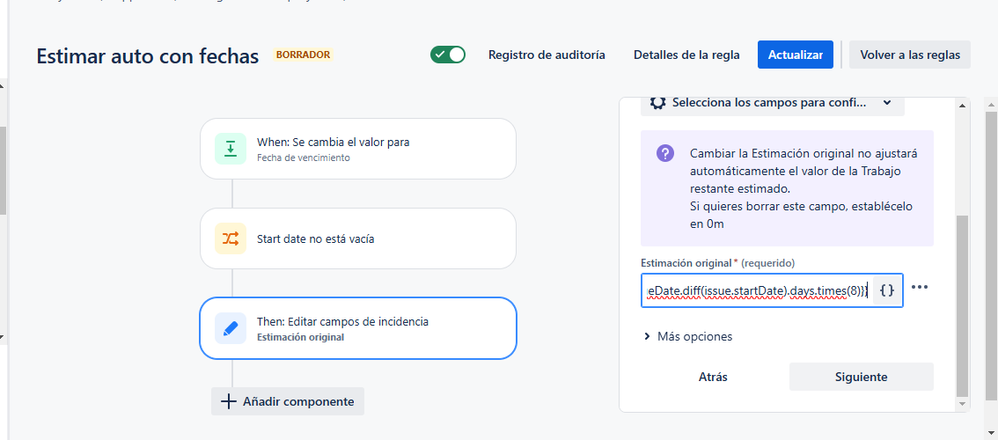Click the purple question mark info icon
This screenshot has height=440, width=998.
(665, 154)
